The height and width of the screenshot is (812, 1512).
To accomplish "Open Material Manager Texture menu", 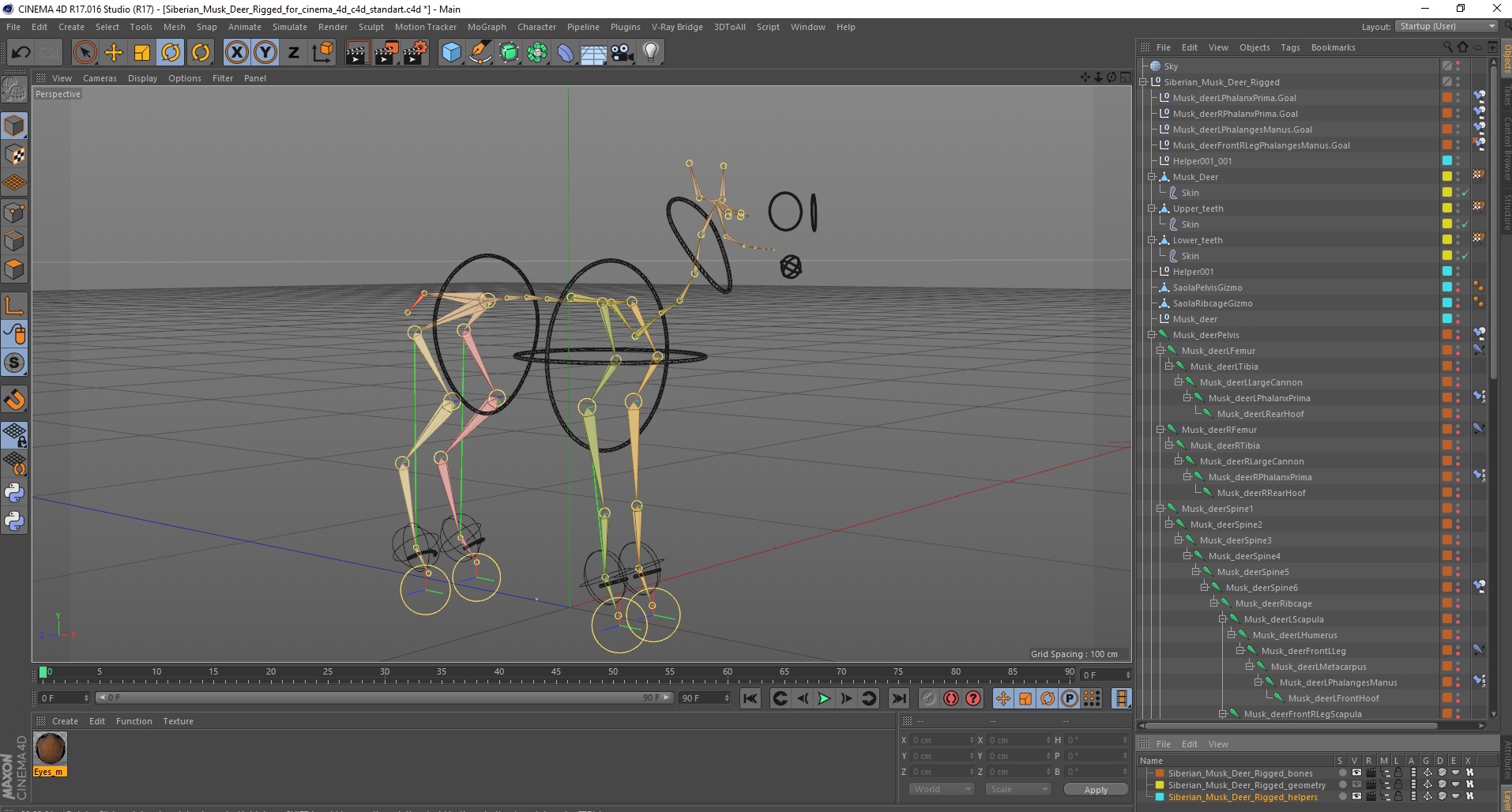I will [x=178, y=721].
